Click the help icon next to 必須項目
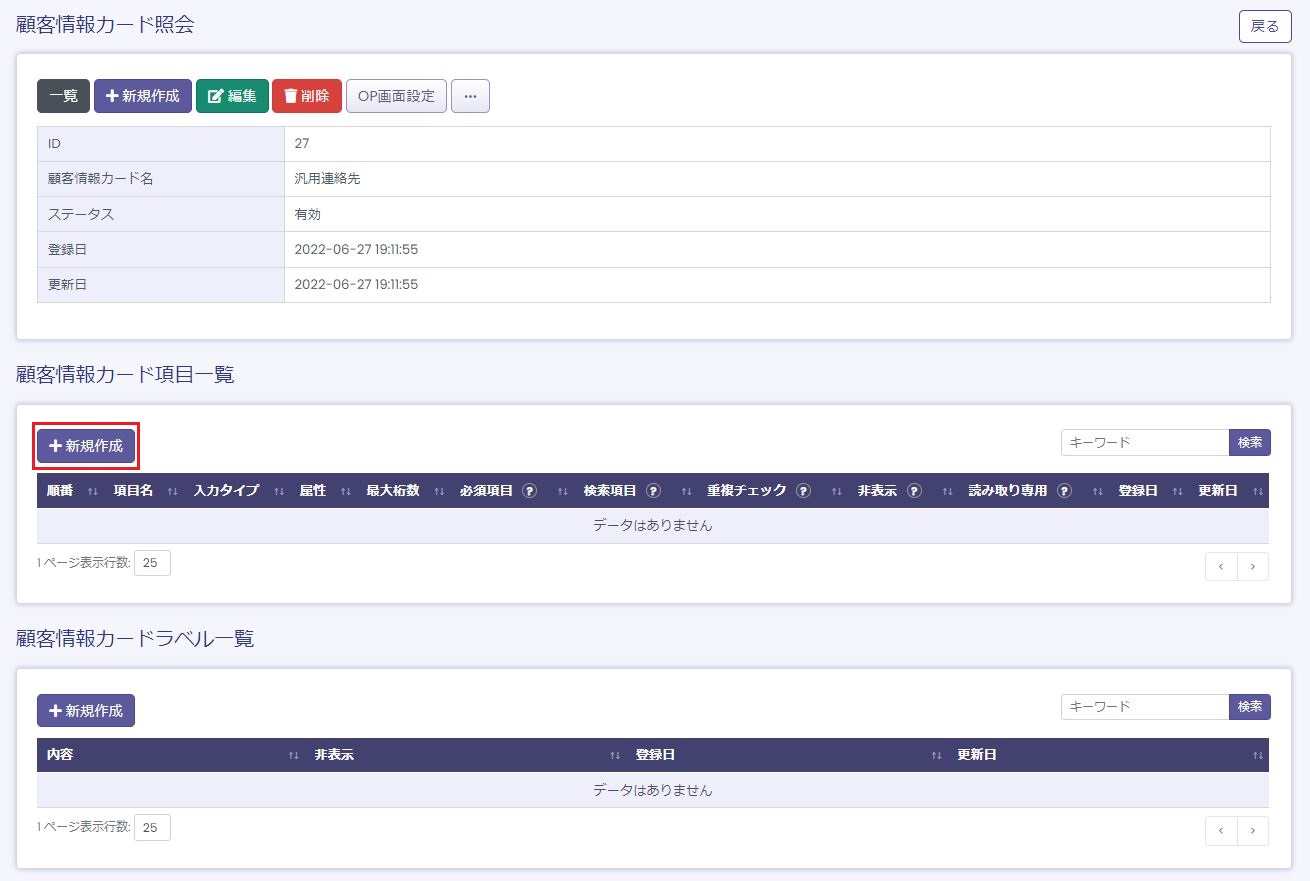The image size is (1310, 881). click(x=530, y=491)
